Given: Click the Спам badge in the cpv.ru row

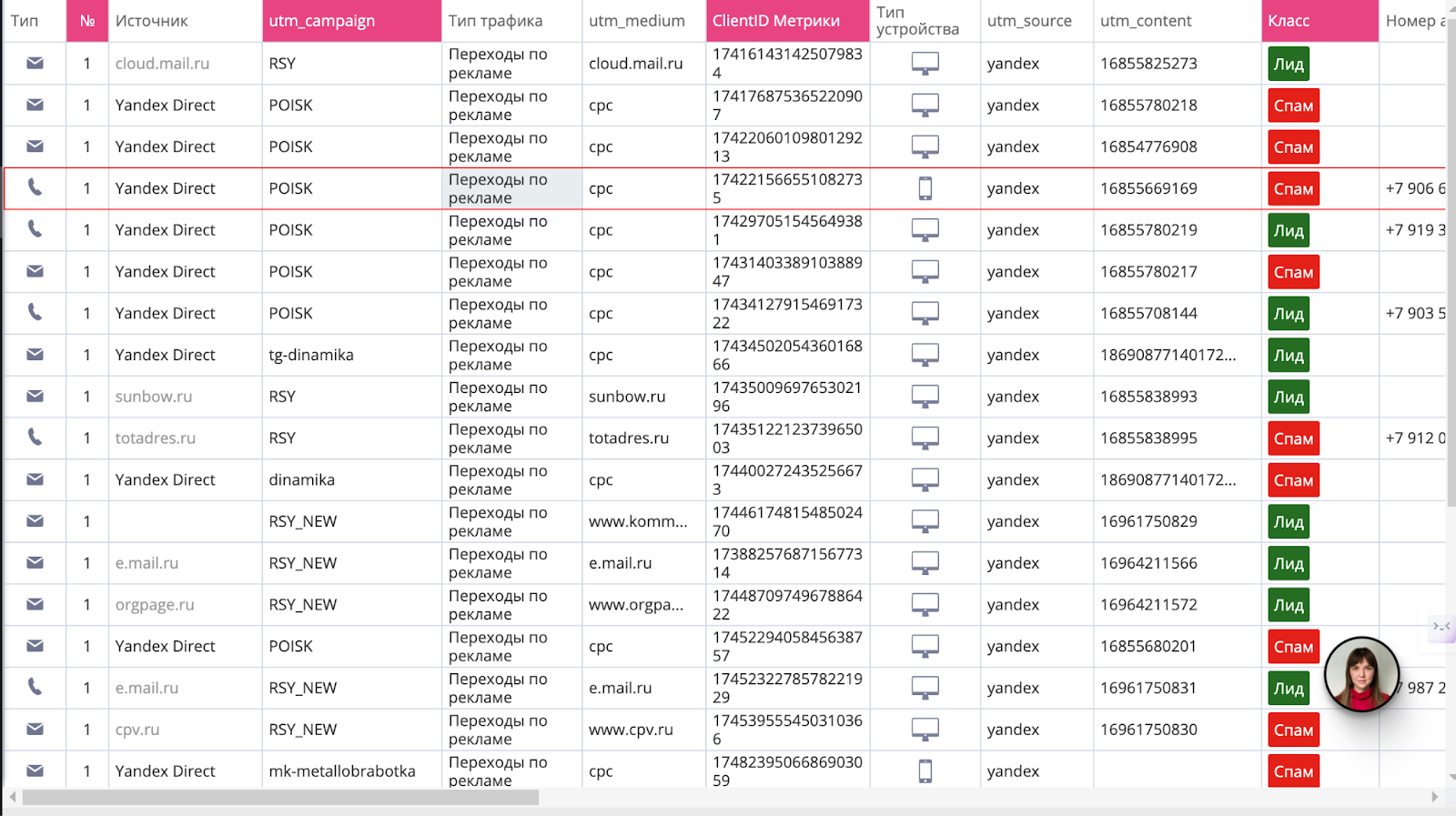Looking at the screenshot, I should 1293,730.
